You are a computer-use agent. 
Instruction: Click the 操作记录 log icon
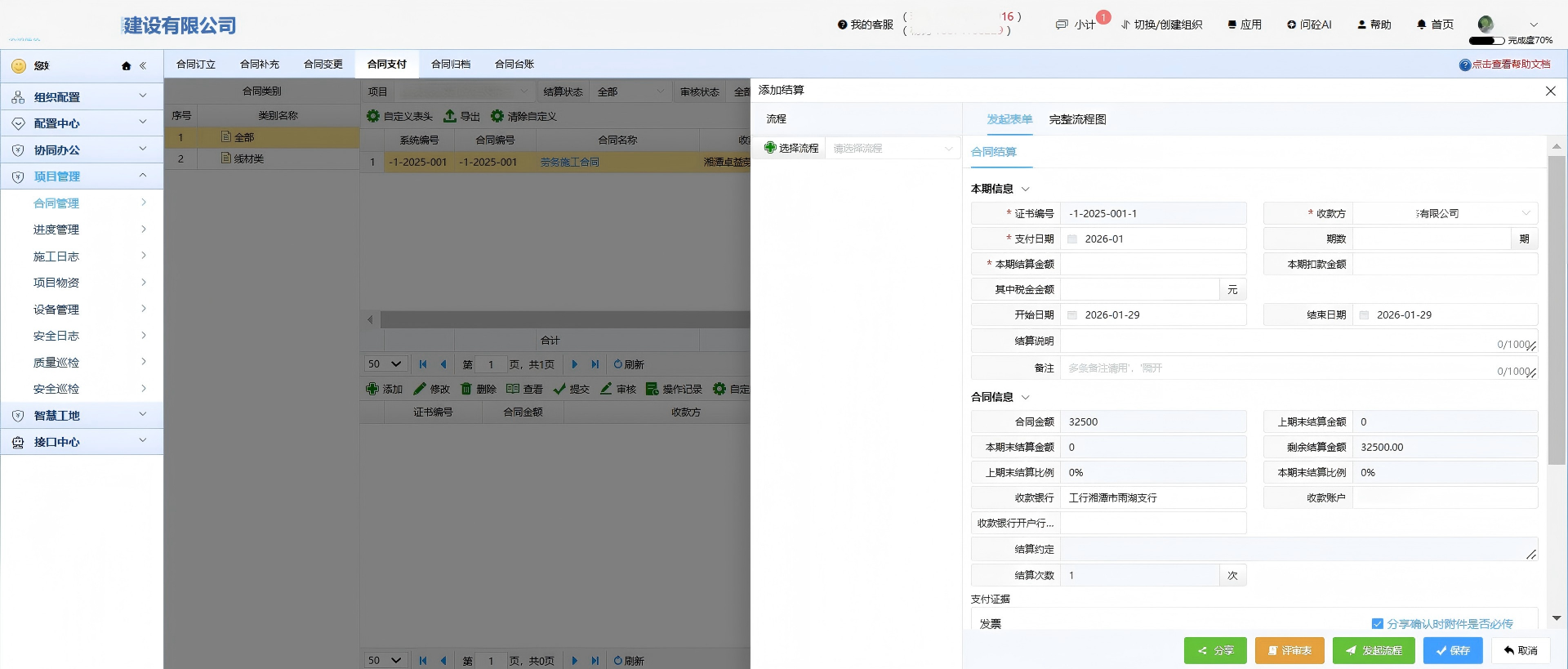click(x=652, y=389)
